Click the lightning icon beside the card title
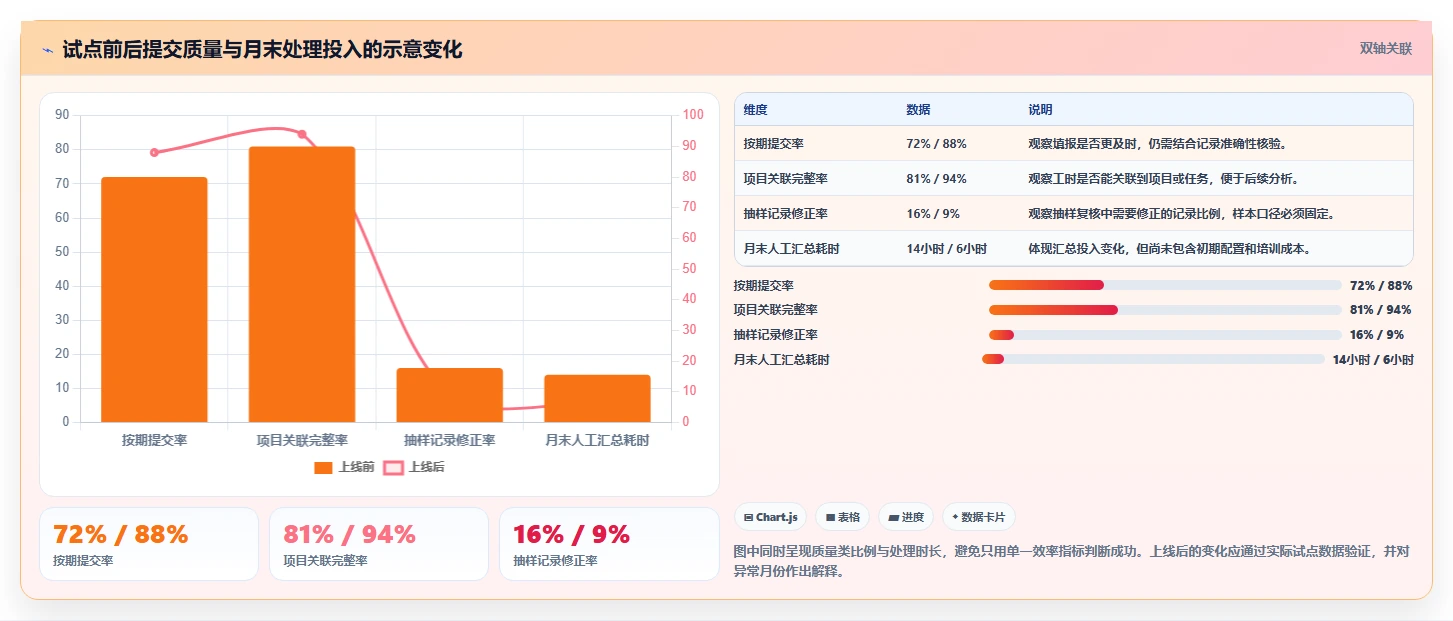The image size is (1453, 621). tap(47, 50)
